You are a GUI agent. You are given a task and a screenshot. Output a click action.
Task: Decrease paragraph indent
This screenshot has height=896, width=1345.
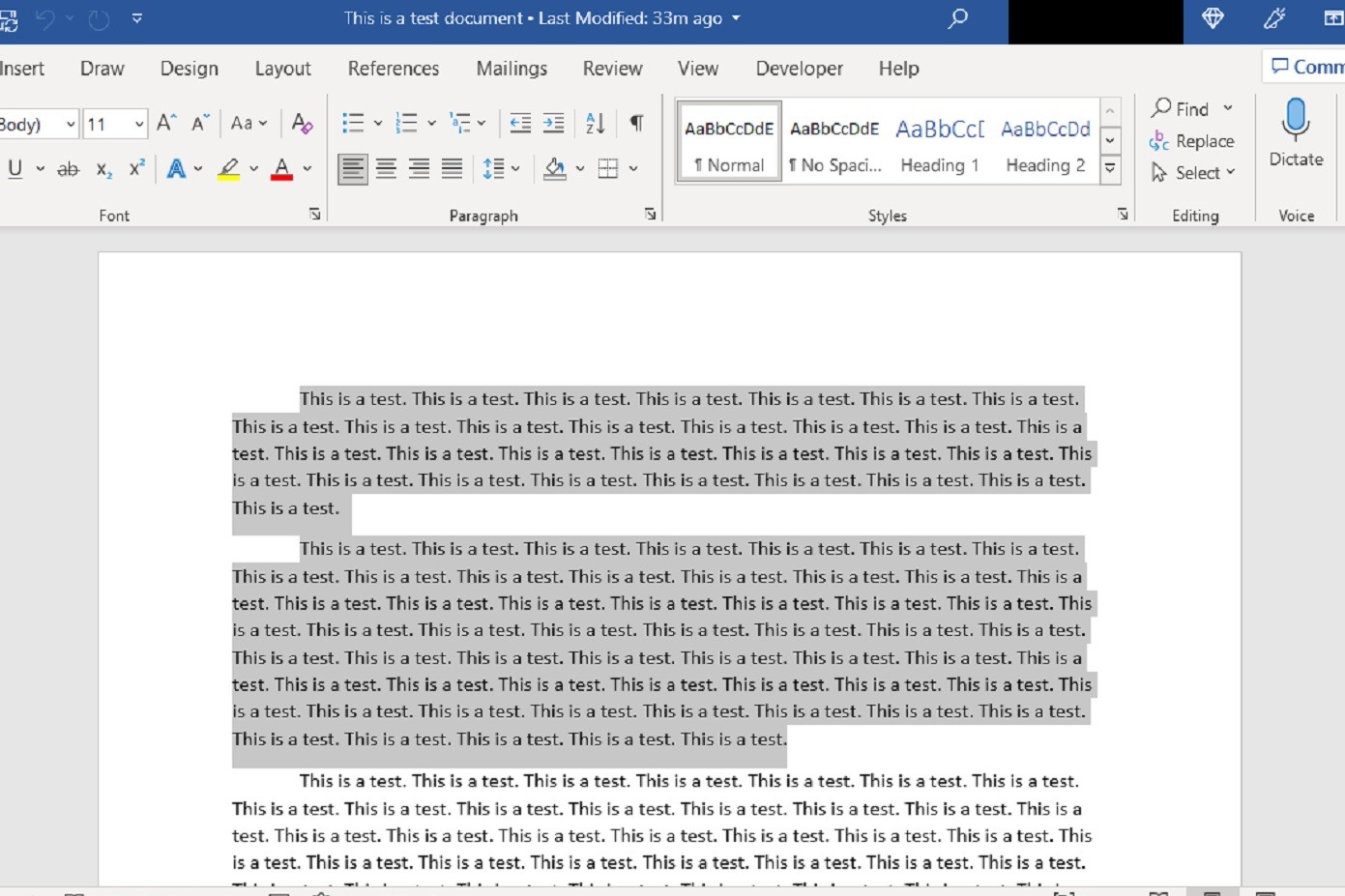coord(520,123)
